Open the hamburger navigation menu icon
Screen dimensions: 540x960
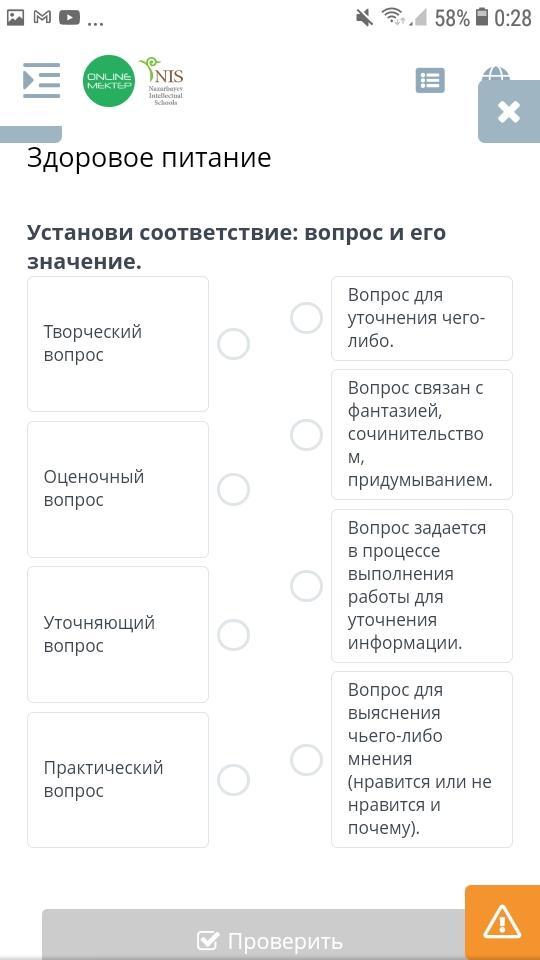[x=41, y=80]
